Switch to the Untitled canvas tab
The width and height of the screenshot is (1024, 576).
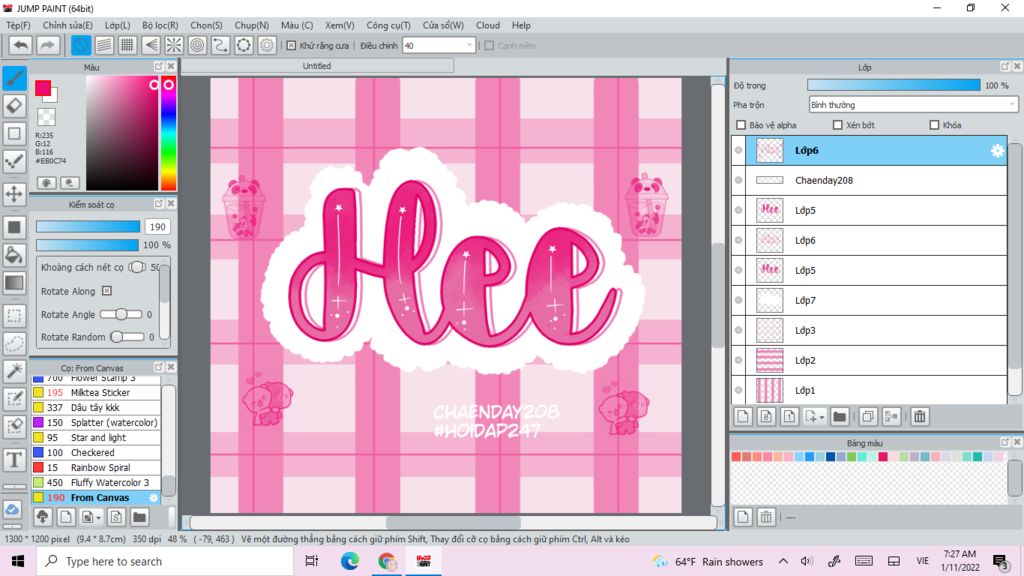(317, 66)
